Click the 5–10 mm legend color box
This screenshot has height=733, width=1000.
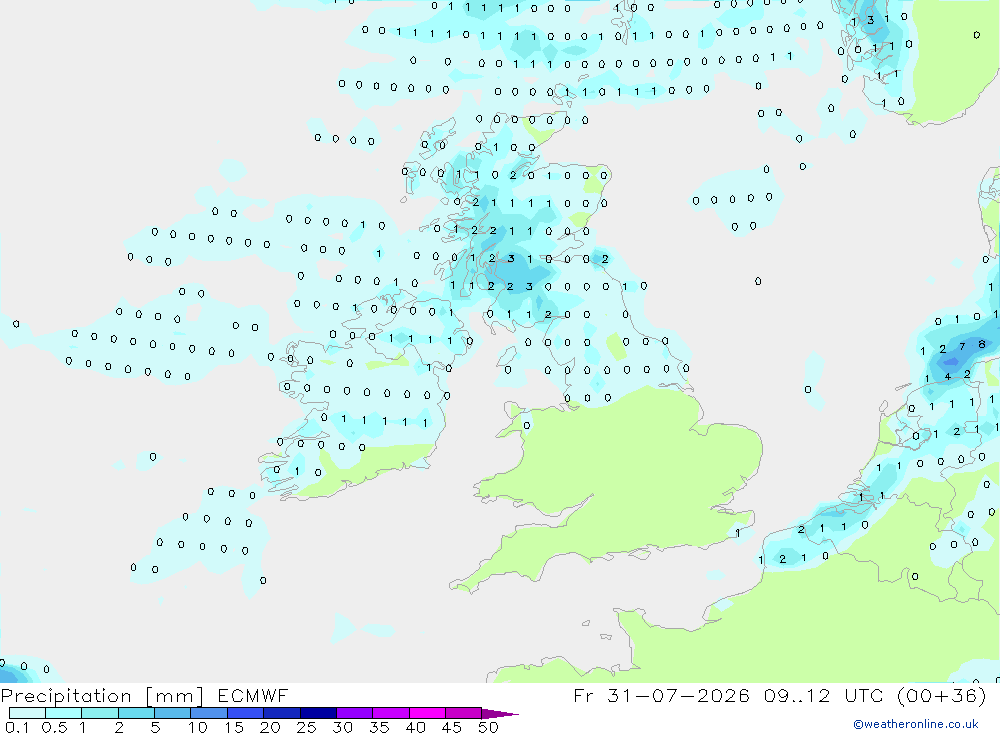click(172, 713)
